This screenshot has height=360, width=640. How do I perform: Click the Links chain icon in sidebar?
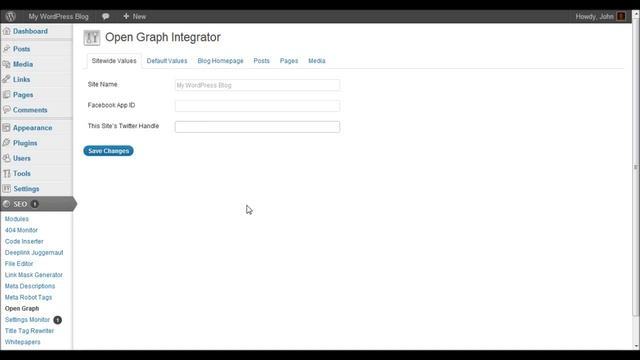(7, 79)
